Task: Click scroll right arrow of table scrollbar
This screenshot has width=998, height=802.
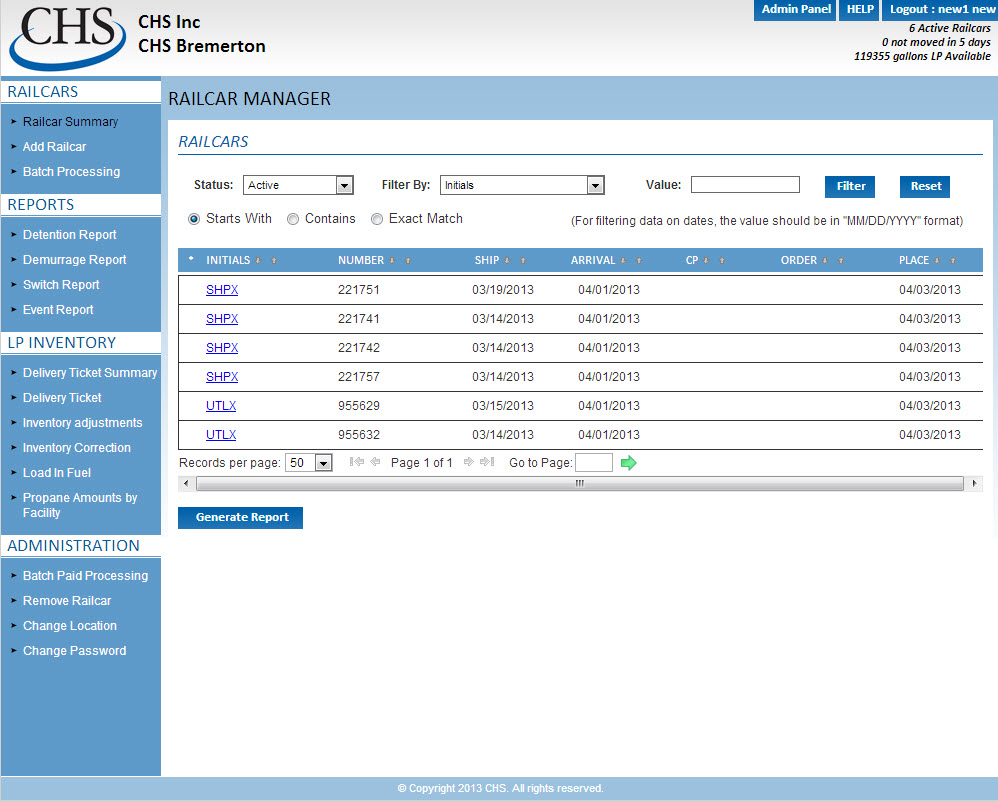Action: click(974, 484)
